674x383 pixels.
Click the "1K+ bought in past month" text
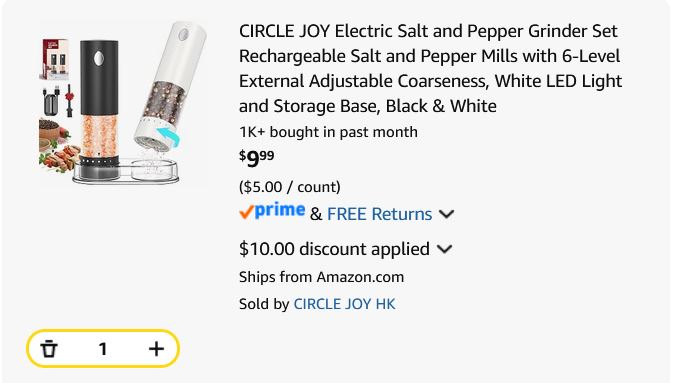point(328,132)
